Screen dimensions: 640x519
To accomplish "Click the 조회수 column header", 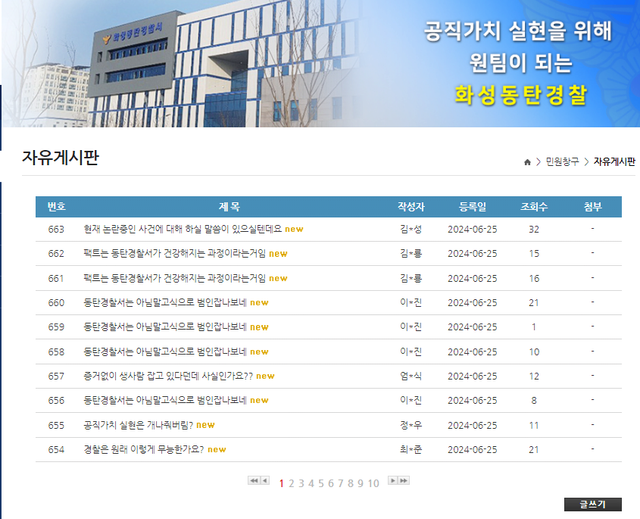I will pyautogui.click(x=534, y=207).
